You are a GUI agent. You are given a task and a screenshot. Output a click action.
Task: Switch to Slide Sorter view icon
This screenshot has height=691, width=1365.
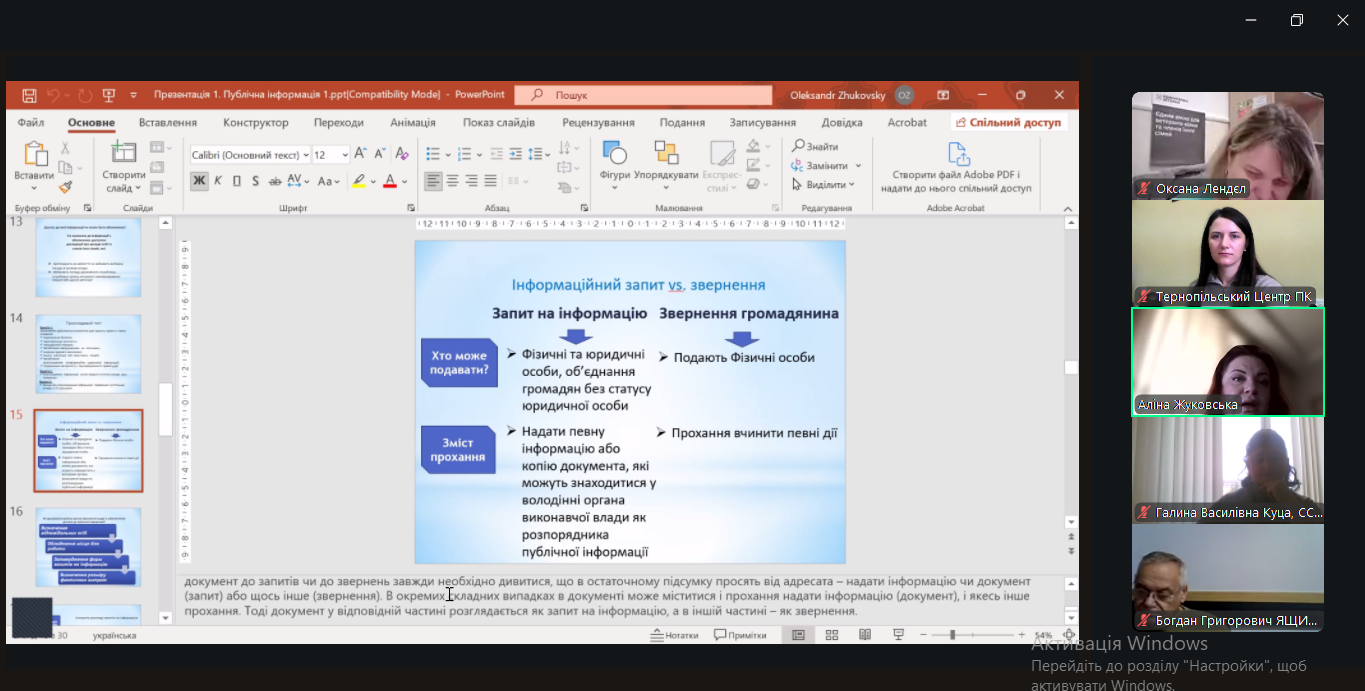point(832,635)
